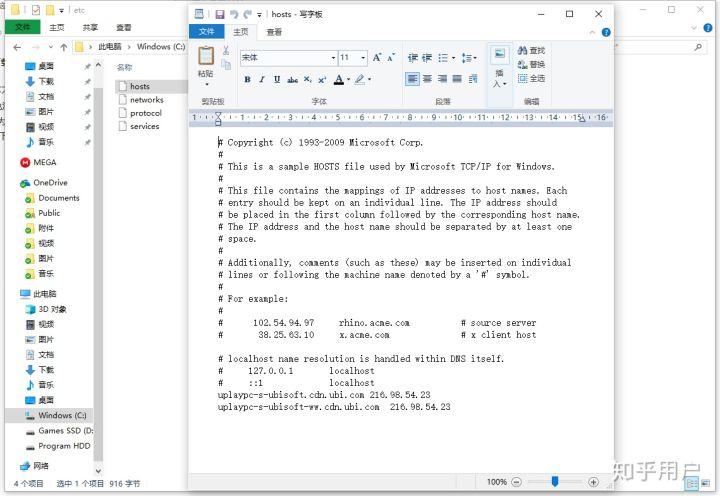The width and height of the screenshot is (720, 496).
Task: Click the zoom slider handle
Action: [555, 481]
